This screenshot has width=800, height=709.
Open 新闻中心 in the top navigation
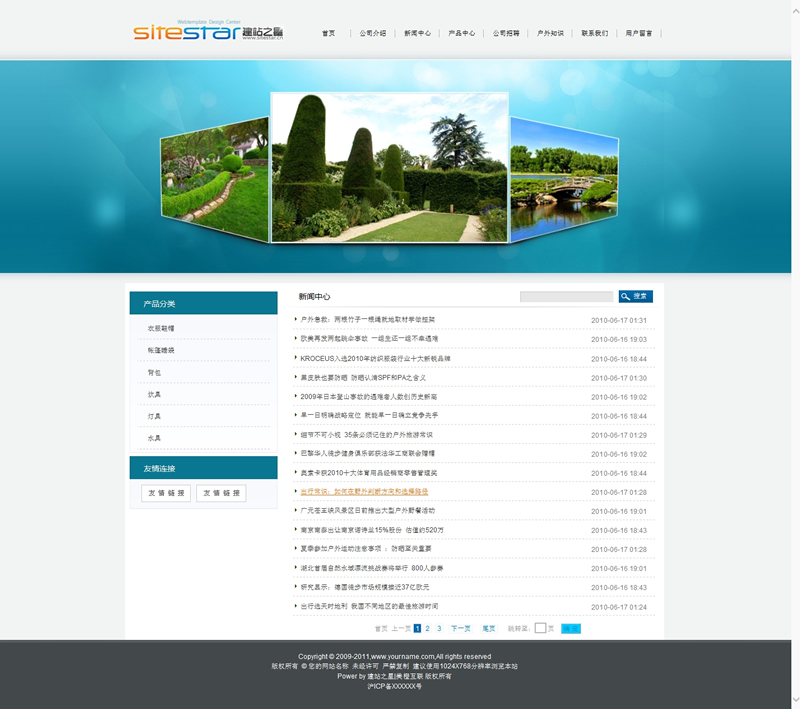417,33
